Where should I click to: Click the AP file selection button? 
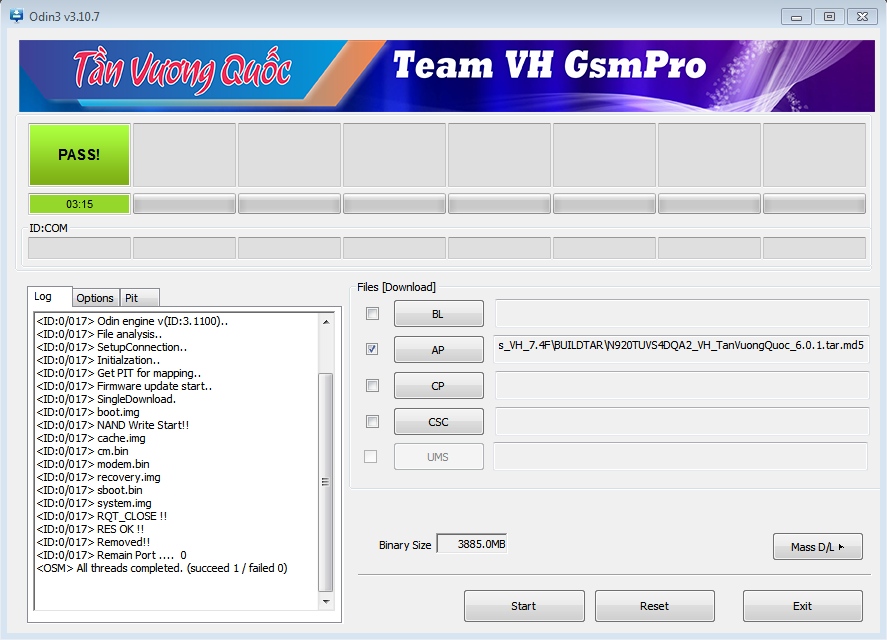pos(438,350)
